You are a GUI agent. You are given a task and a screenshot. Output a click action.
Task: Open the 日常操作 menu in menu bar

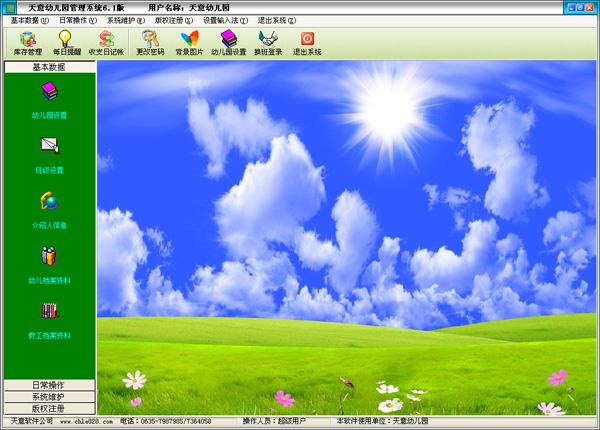78,20
